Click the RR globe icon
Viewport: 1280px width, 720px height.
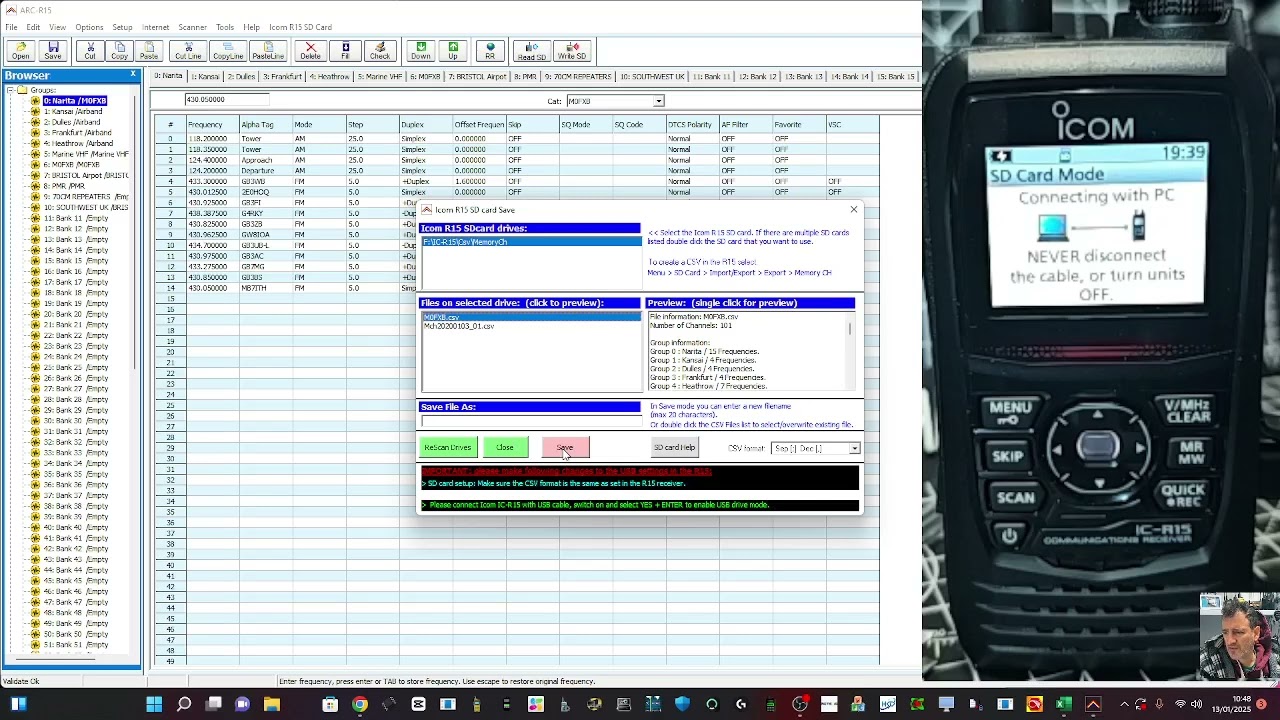coord(490,51)
